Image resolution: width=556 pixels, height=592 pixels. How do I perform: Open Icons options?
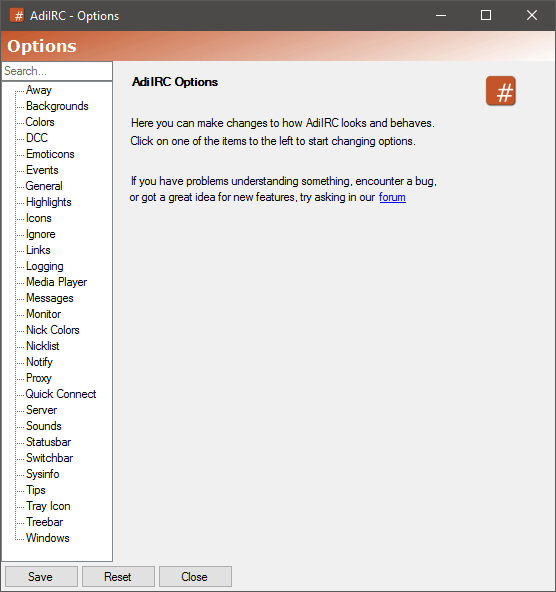(x=39, y=218)
